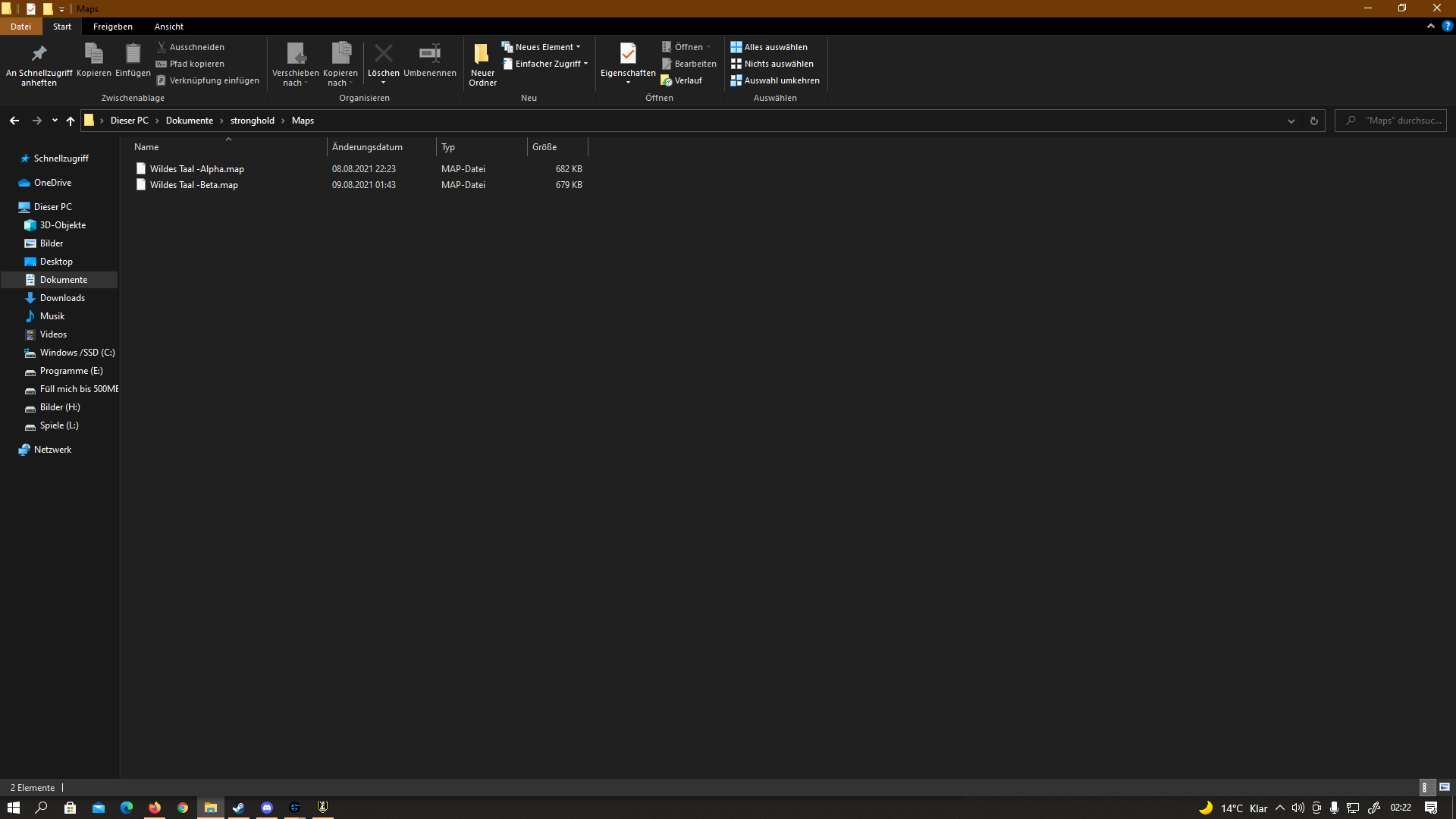Switch to large icons view toggle
This screenshot has width=1456, height=819.
[1444, 787]
